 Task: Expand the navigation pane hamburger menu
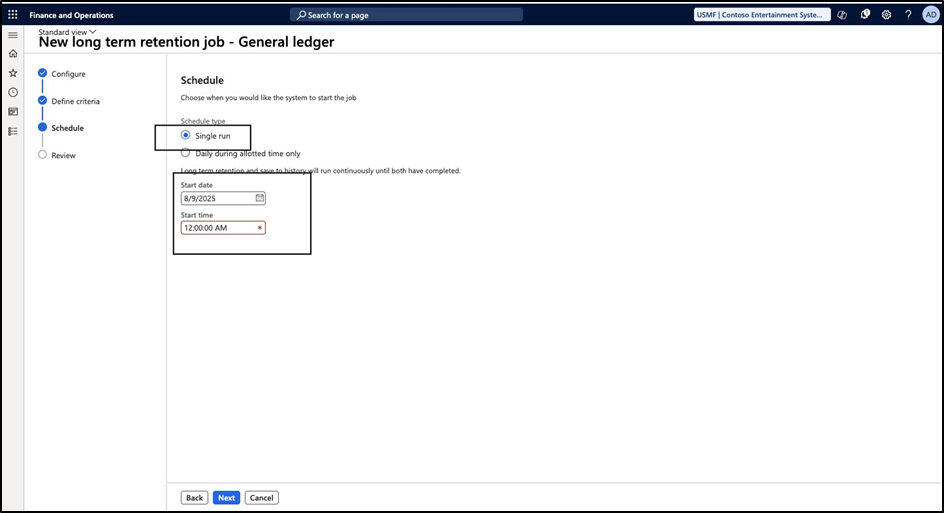pos(13,35)
